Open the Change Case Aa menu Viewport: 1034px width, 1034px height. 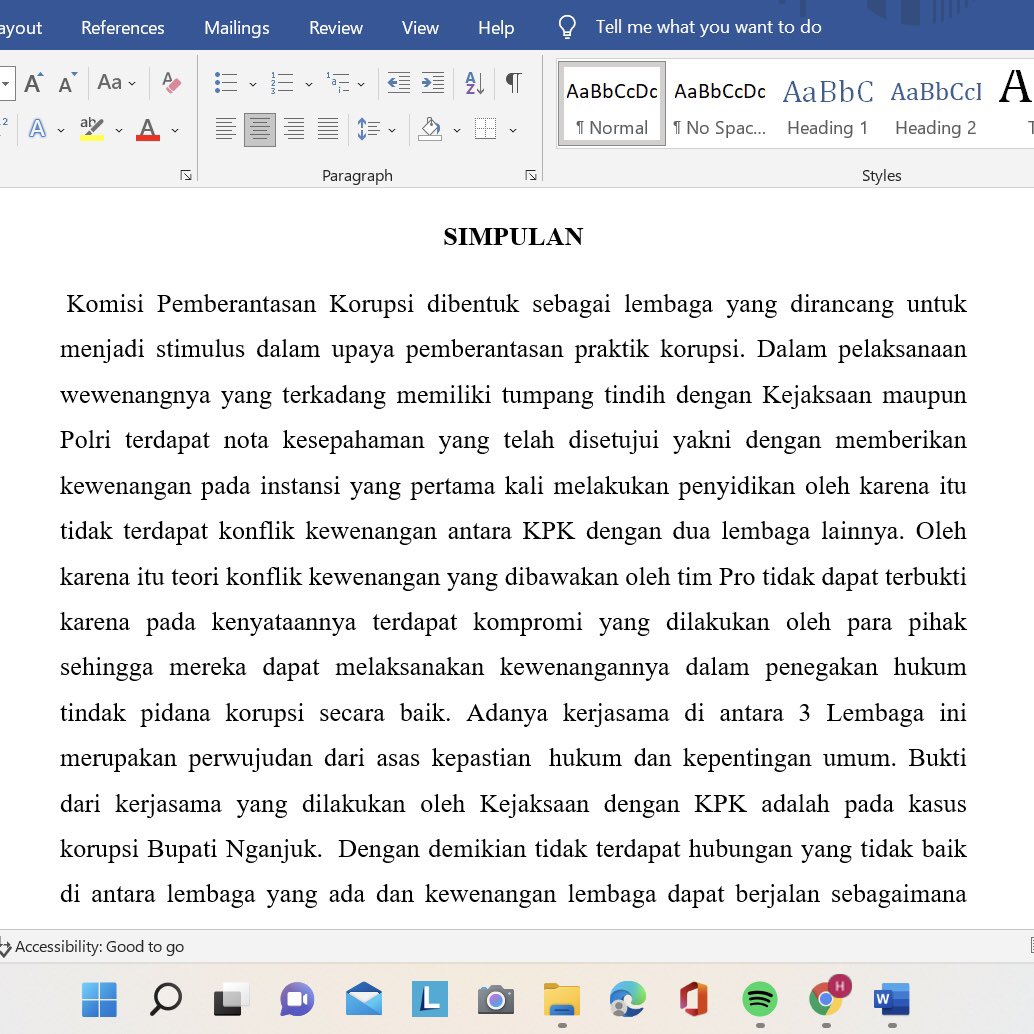[116, 83]
